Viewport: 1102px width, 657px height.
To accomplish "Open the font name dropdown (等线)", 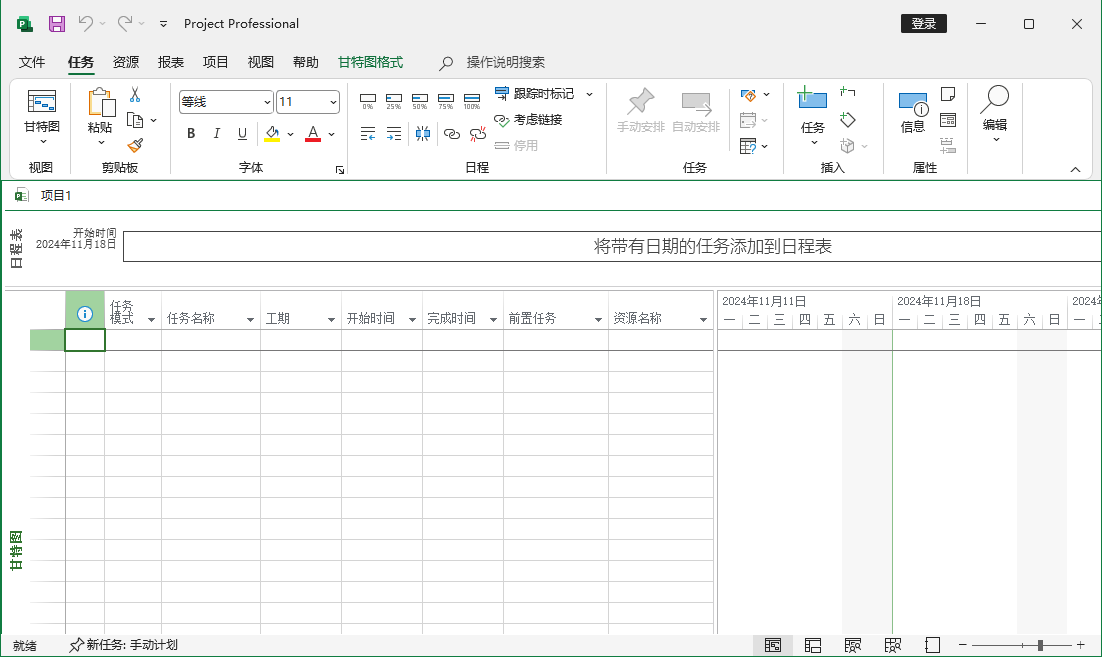I will pyautogui.click(x=267, y=103).
